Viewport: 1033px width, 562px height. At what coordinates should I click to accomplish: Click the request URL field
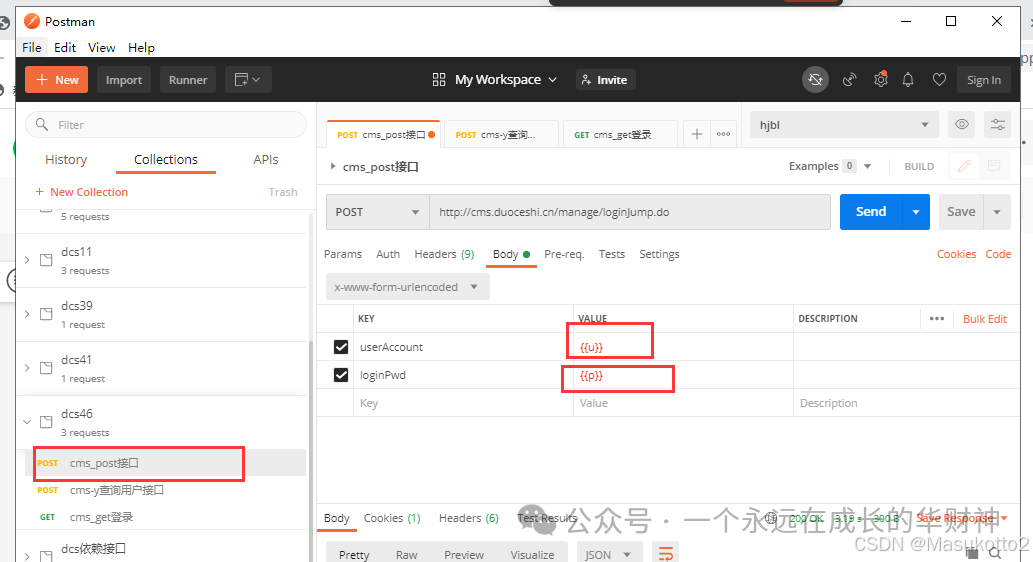pyautogui.click(x=630, y=212)
